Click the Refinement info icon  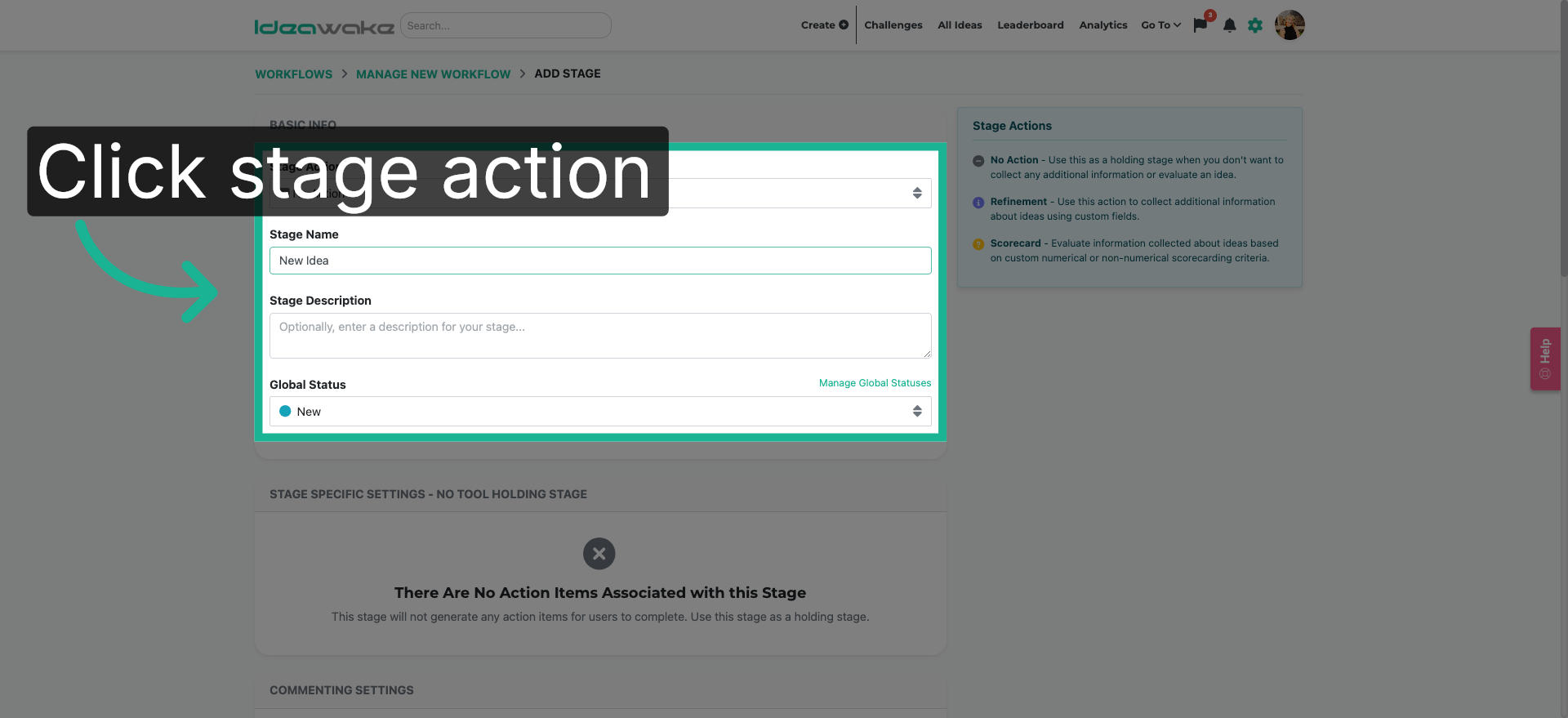point(978,203)
